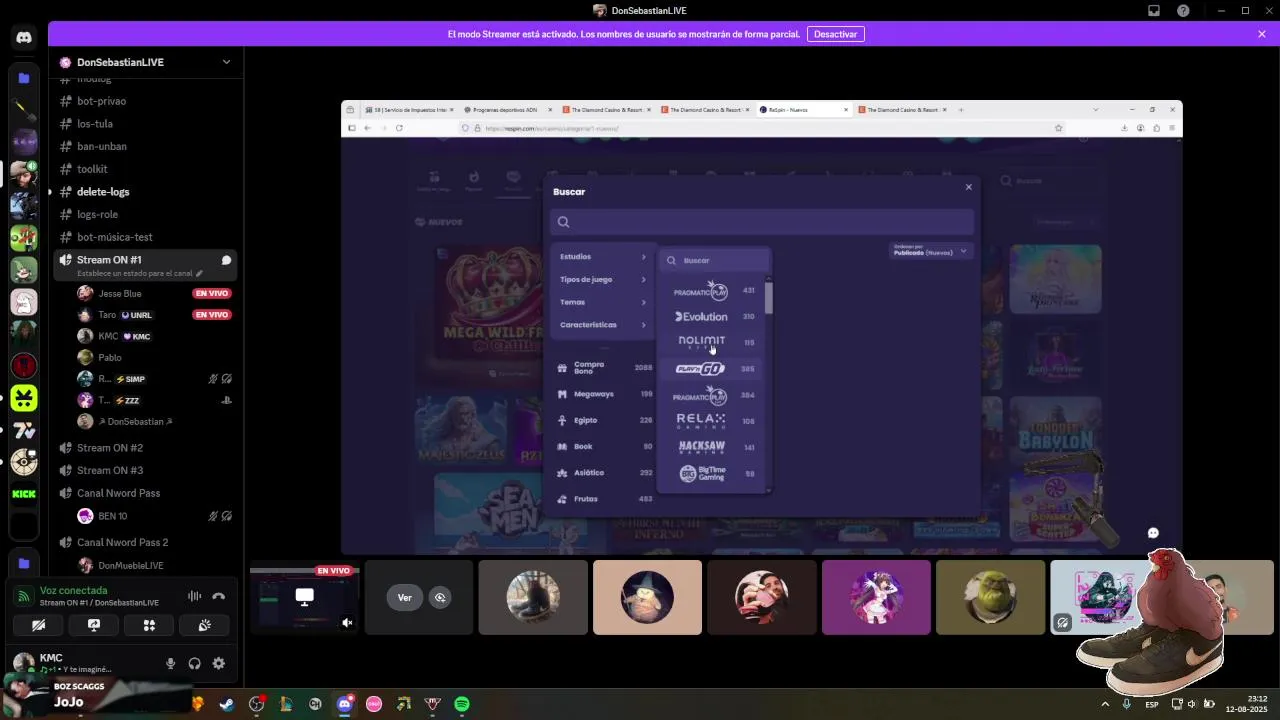
Task: Open the help question mark icon
Action: click(x=1184, y=11)
